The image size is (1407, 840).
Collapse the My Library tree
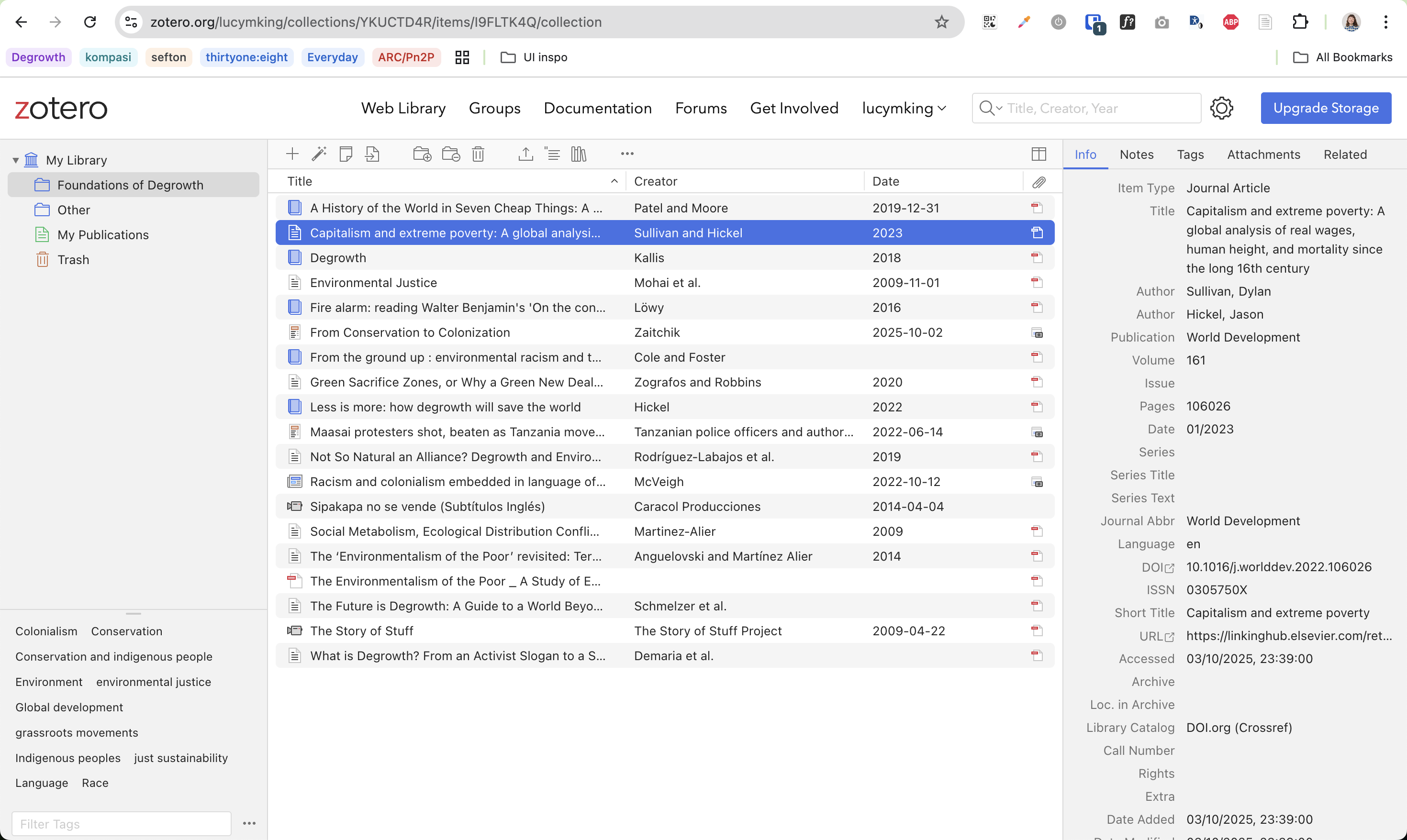[x=16, y=160]
